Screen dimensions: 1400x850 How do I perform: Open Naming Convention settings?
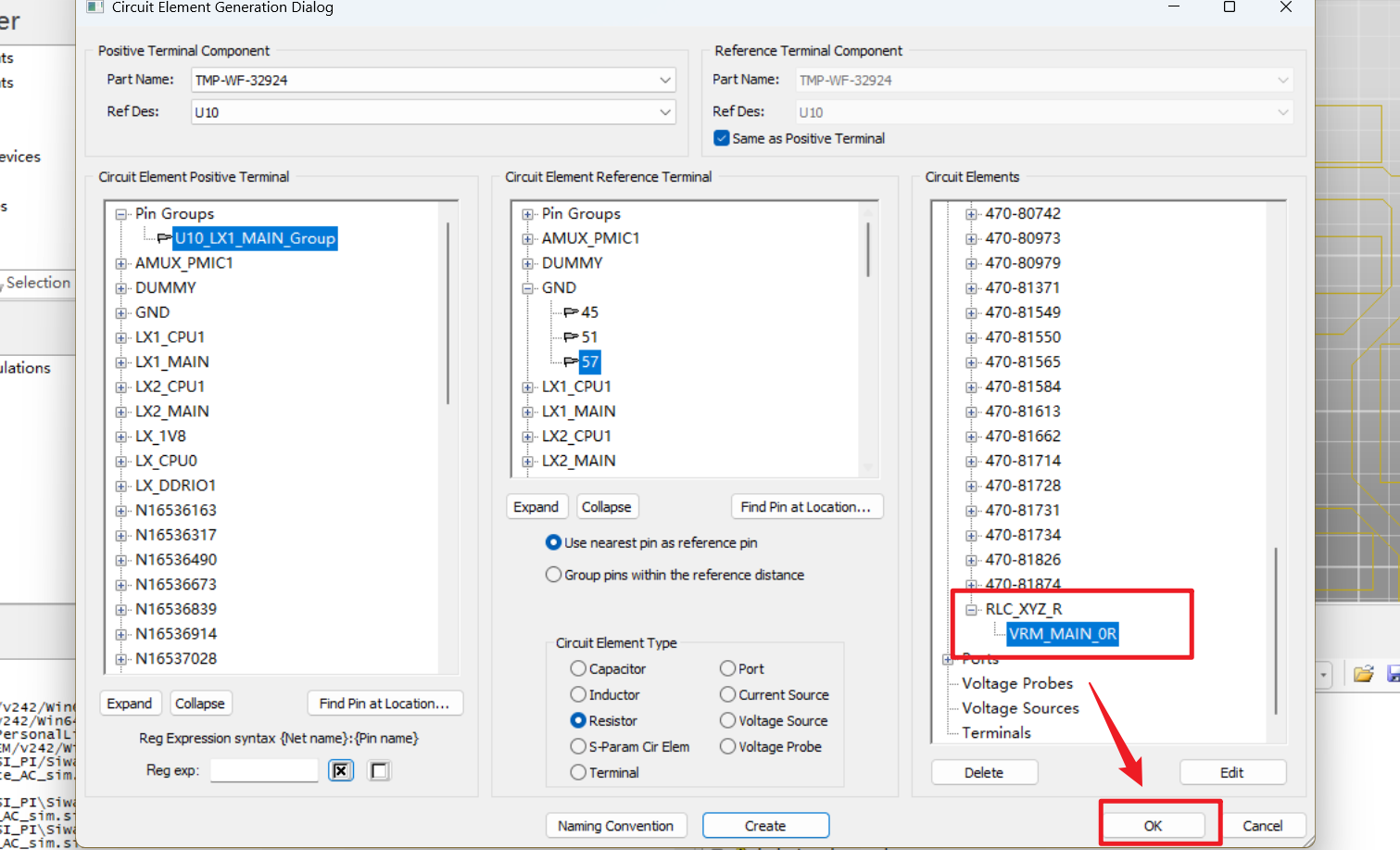pyautogui.click(x=616, y=826)
